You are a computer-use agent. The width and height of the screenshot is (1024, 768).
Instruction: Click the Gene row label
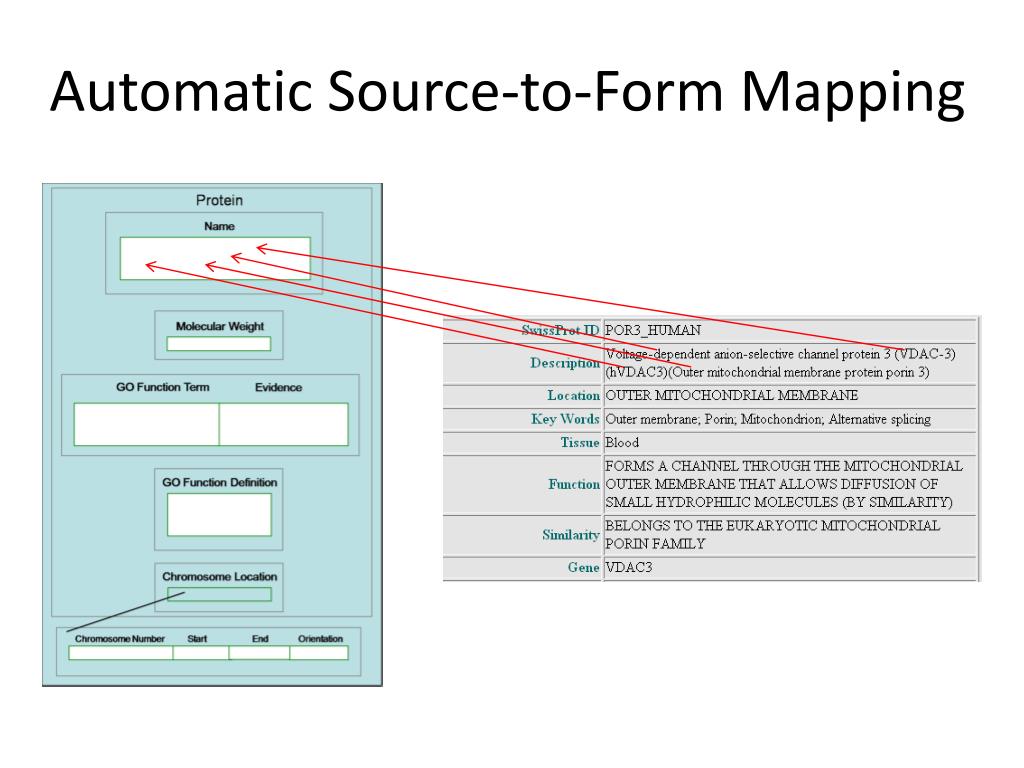pos(583,567)
